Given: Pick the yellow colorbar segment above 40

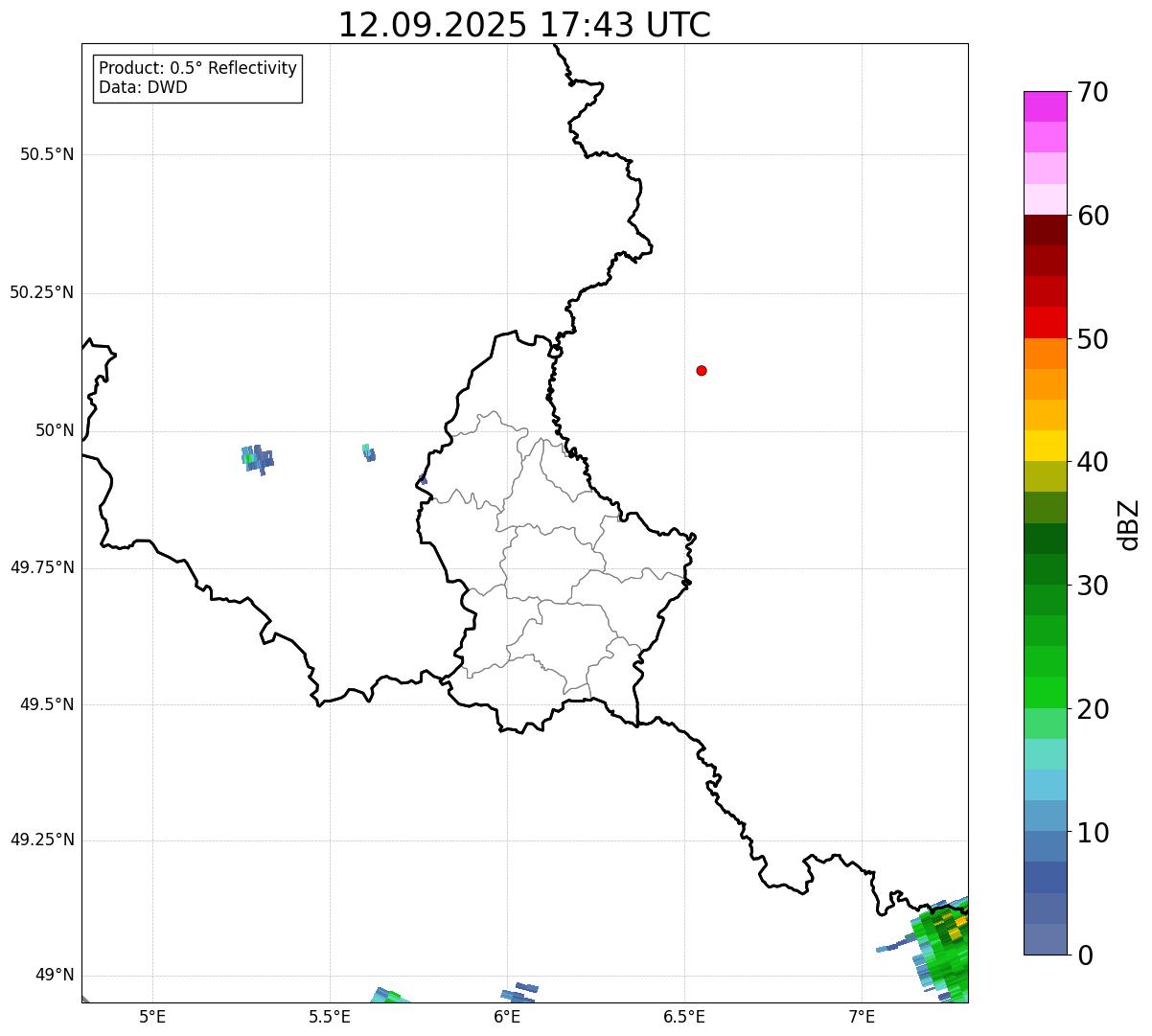Looking at the screenshot, I should pos(1045,446).
